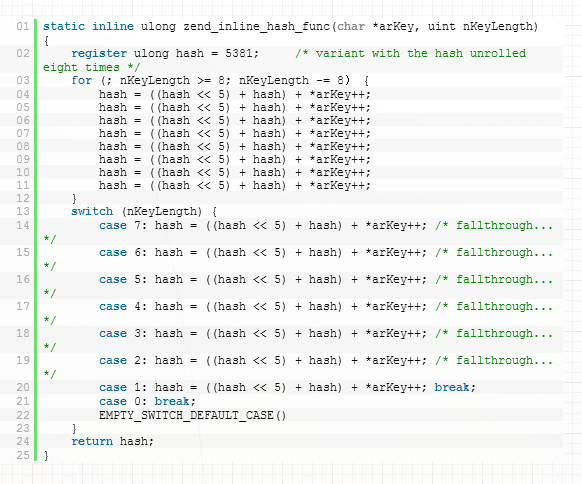Image resolution: width=582 pixels, height=484 pixels.
Task: Click the 'inline' keyword on line 01
Action: (x=113, y=26)
